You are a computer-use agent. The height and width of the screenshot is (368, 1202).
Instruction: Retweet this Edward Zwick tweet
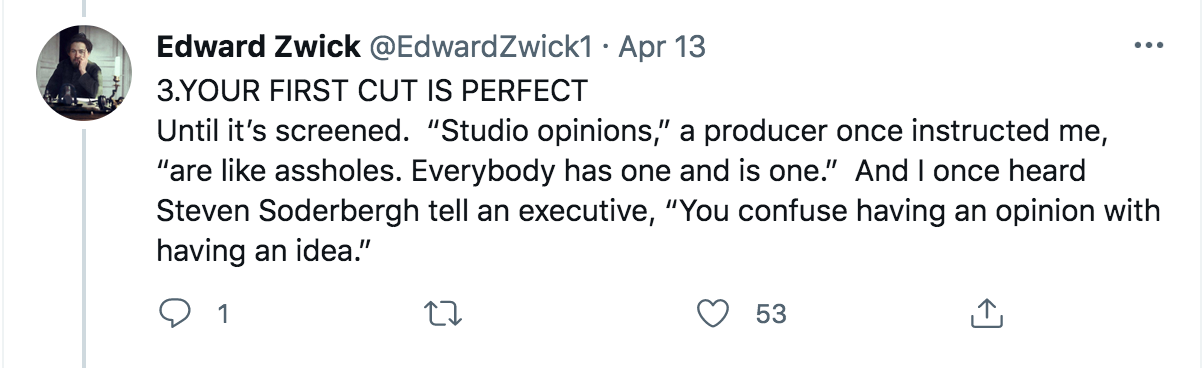click(441, 314)
